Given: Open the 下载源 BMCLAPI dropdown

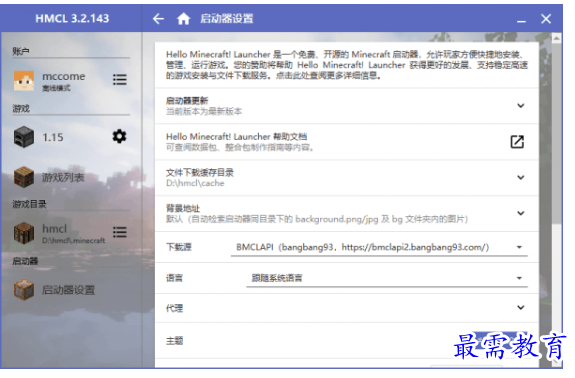Looking at the screenshot, I should pyautogui.click(x=379, y=247).
